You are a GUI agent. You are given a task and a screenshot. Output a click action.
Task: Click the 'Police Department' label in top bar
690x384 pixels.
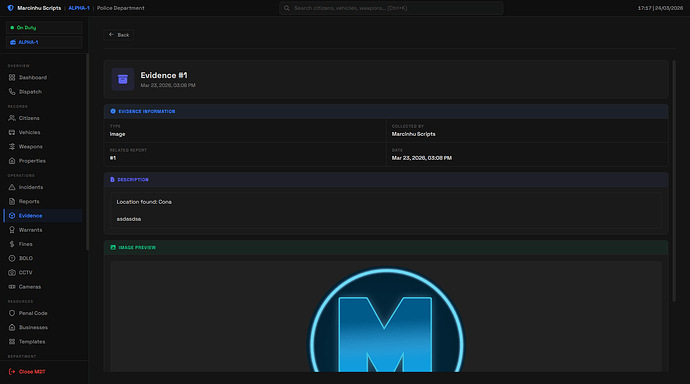[121, 8]
